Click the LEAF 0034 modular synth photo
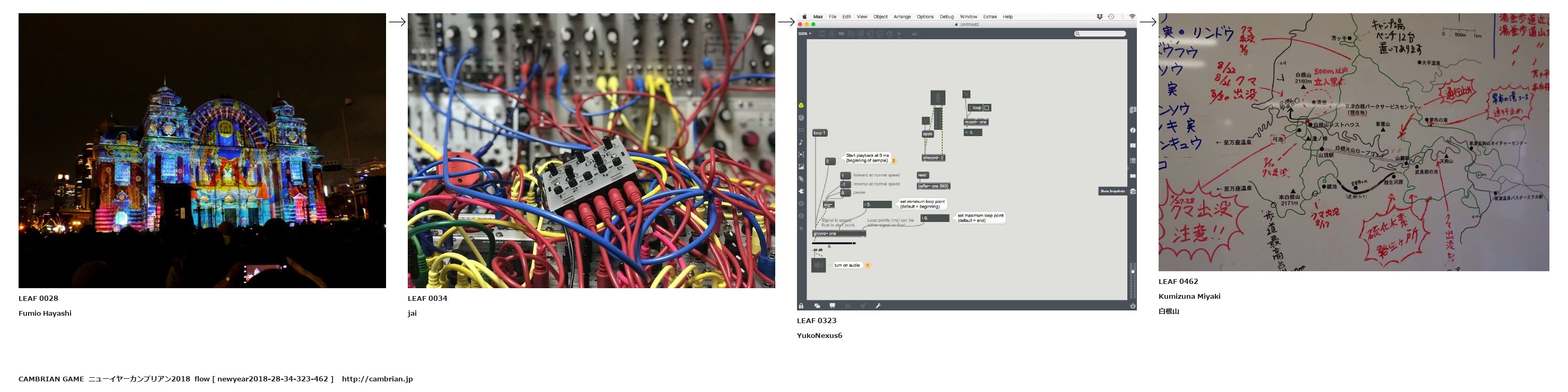 (590, 150)
